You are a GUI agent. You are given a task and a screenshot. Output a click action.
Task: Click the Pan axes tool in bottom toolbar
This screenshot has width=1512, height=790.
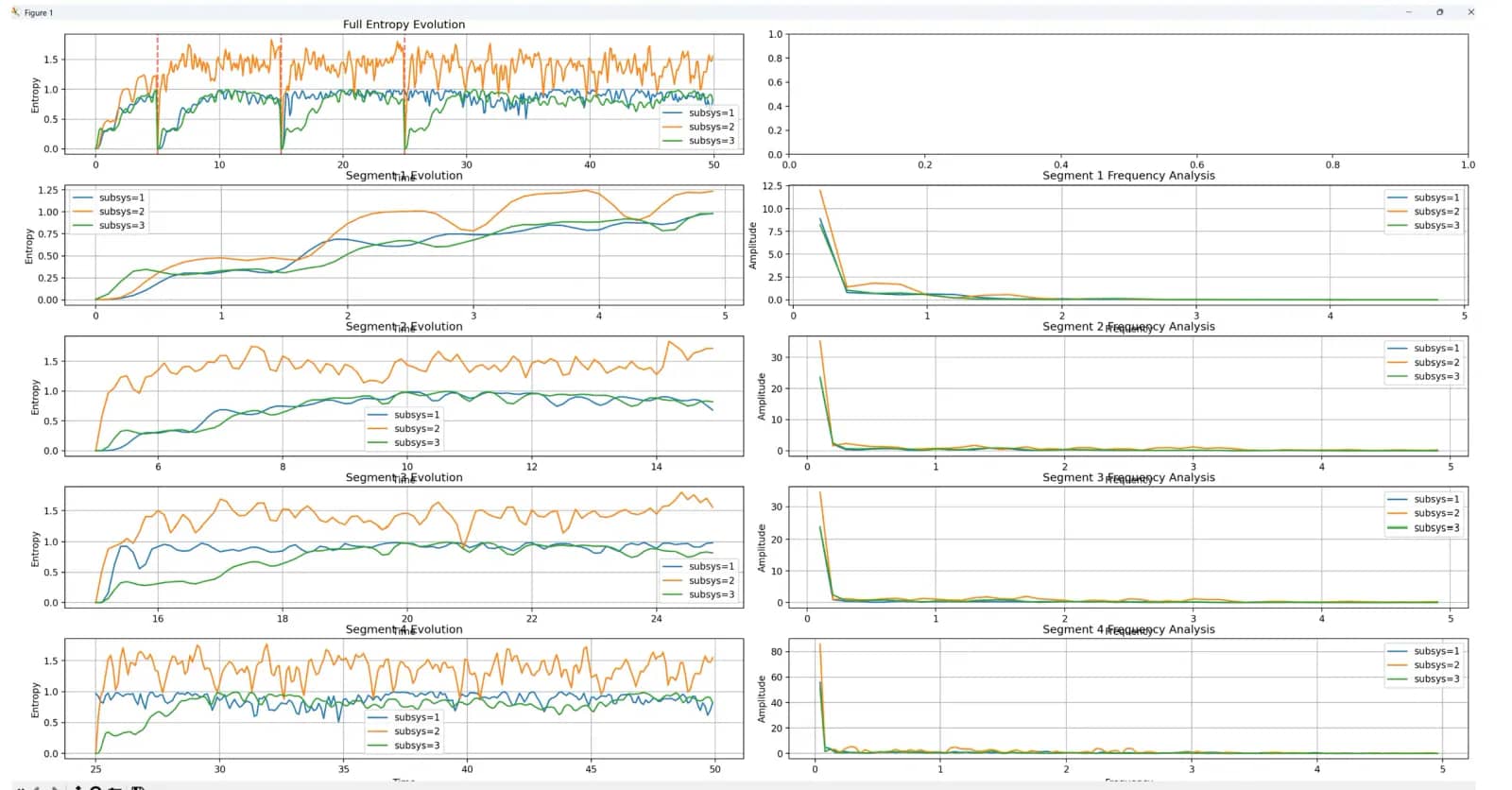pos(78,788)
